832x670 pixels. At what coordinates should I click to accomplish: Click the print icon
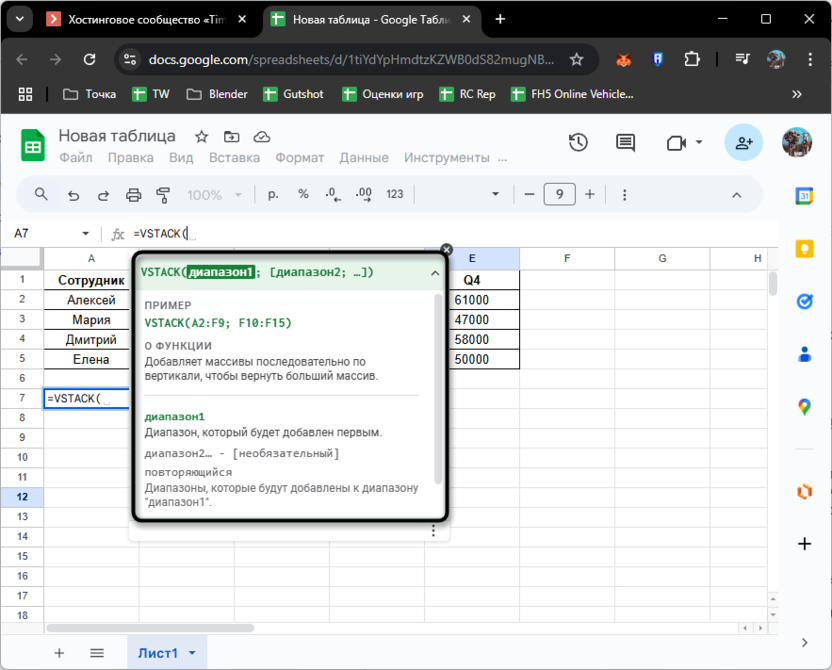tap(133, 195)
